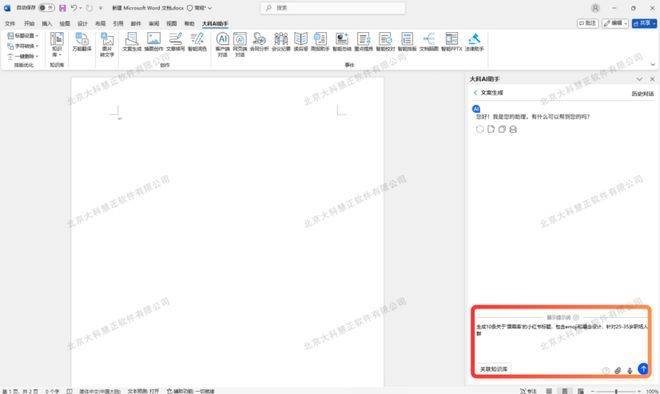The width and height of the screenshot is (660, 394).
Task: Collapse the ribbon with bottom-right chevron
Action: pos(653,64)
